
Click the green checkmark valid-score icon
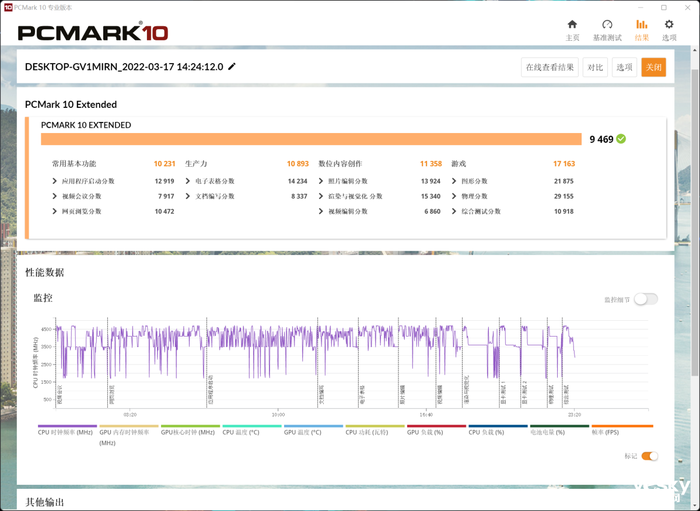[x=621, y=139]
